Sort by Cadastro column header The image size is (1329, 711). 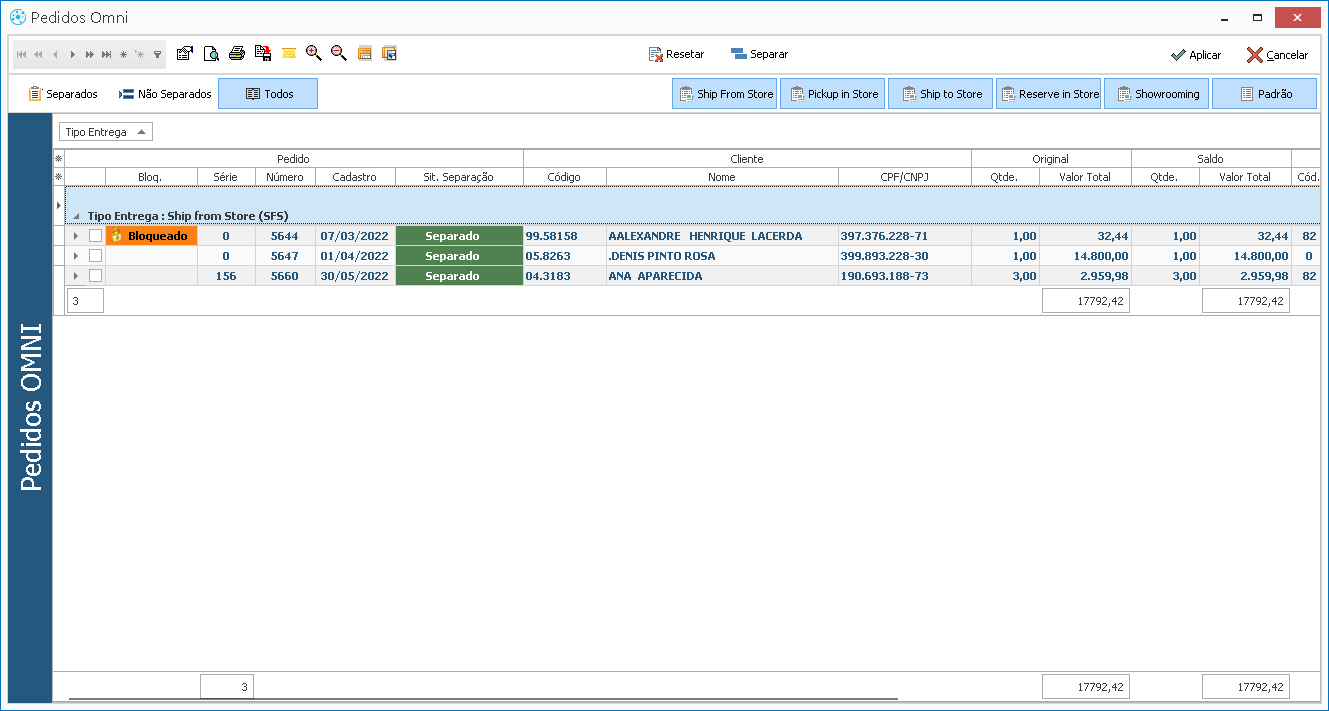tap(355, 177)
